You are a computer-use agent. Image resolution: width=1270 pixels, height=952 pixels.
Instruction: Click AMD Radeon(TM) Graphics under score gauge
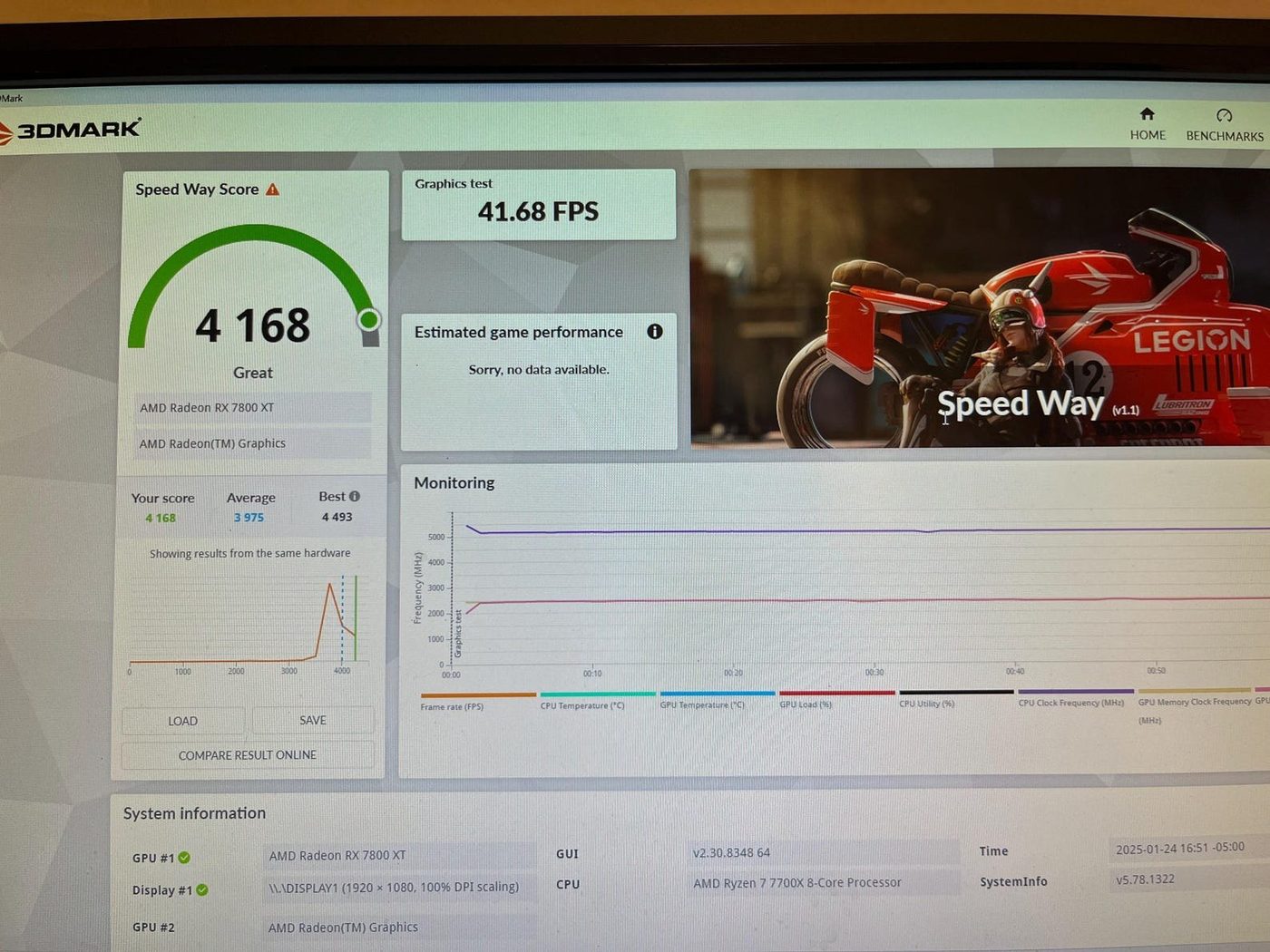[x=252, y=443]
